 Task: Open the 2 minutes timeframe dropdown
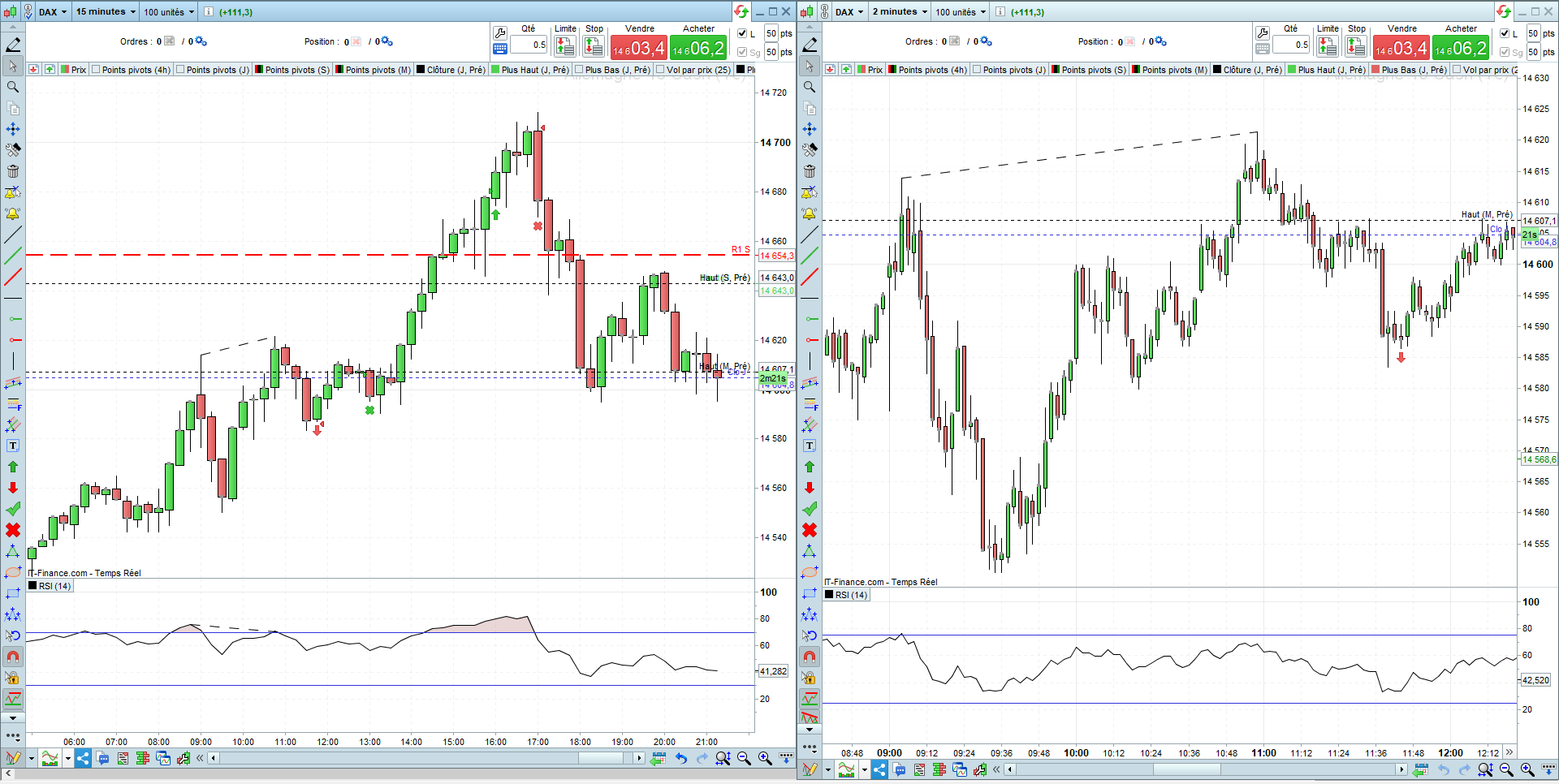click(900, 11)
